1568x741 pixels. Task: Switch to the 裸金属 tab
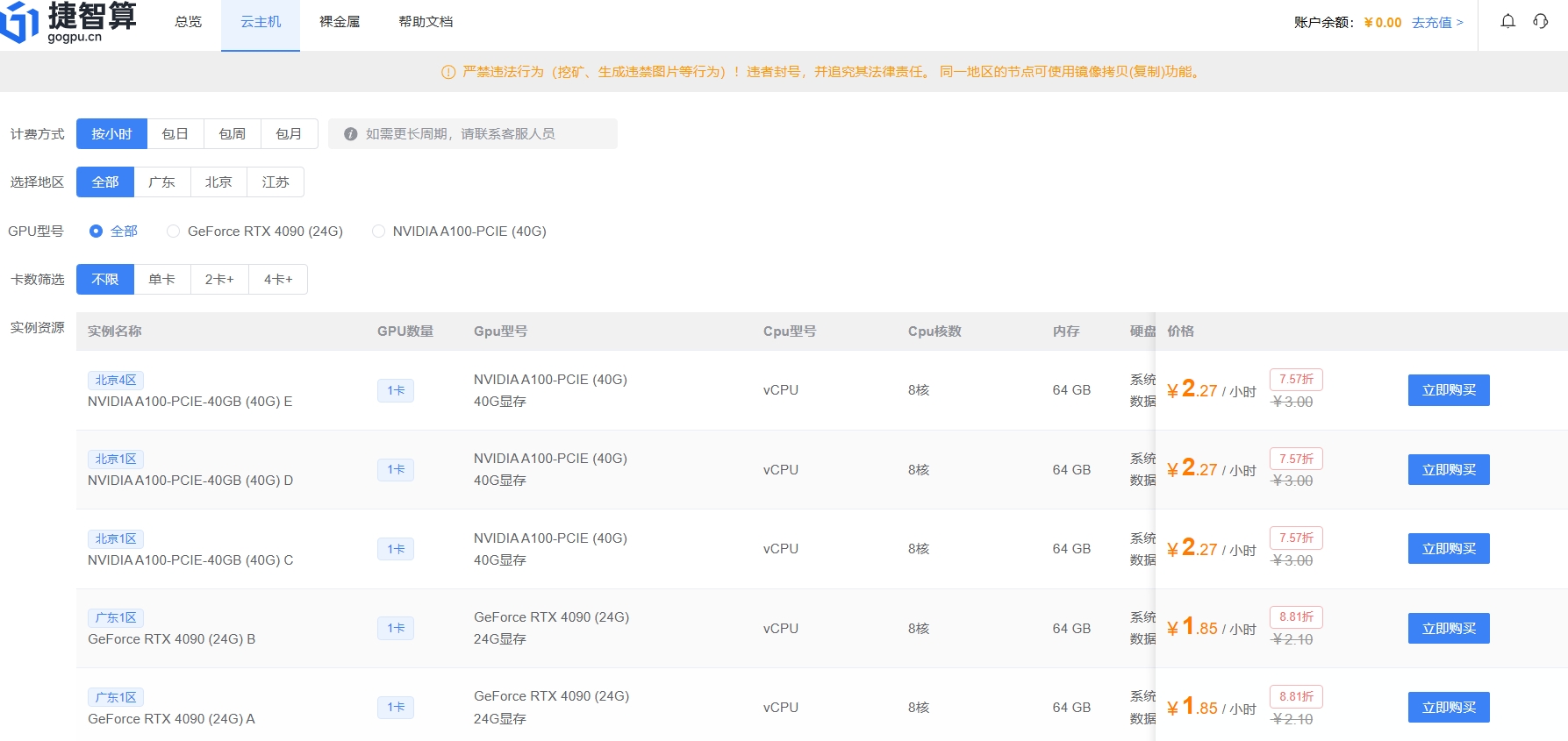[x=340, y=22]
